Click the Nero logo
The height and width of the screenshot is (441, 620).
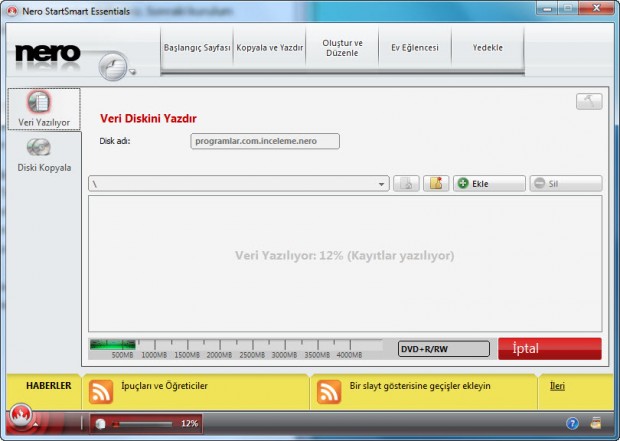[47, 53]
